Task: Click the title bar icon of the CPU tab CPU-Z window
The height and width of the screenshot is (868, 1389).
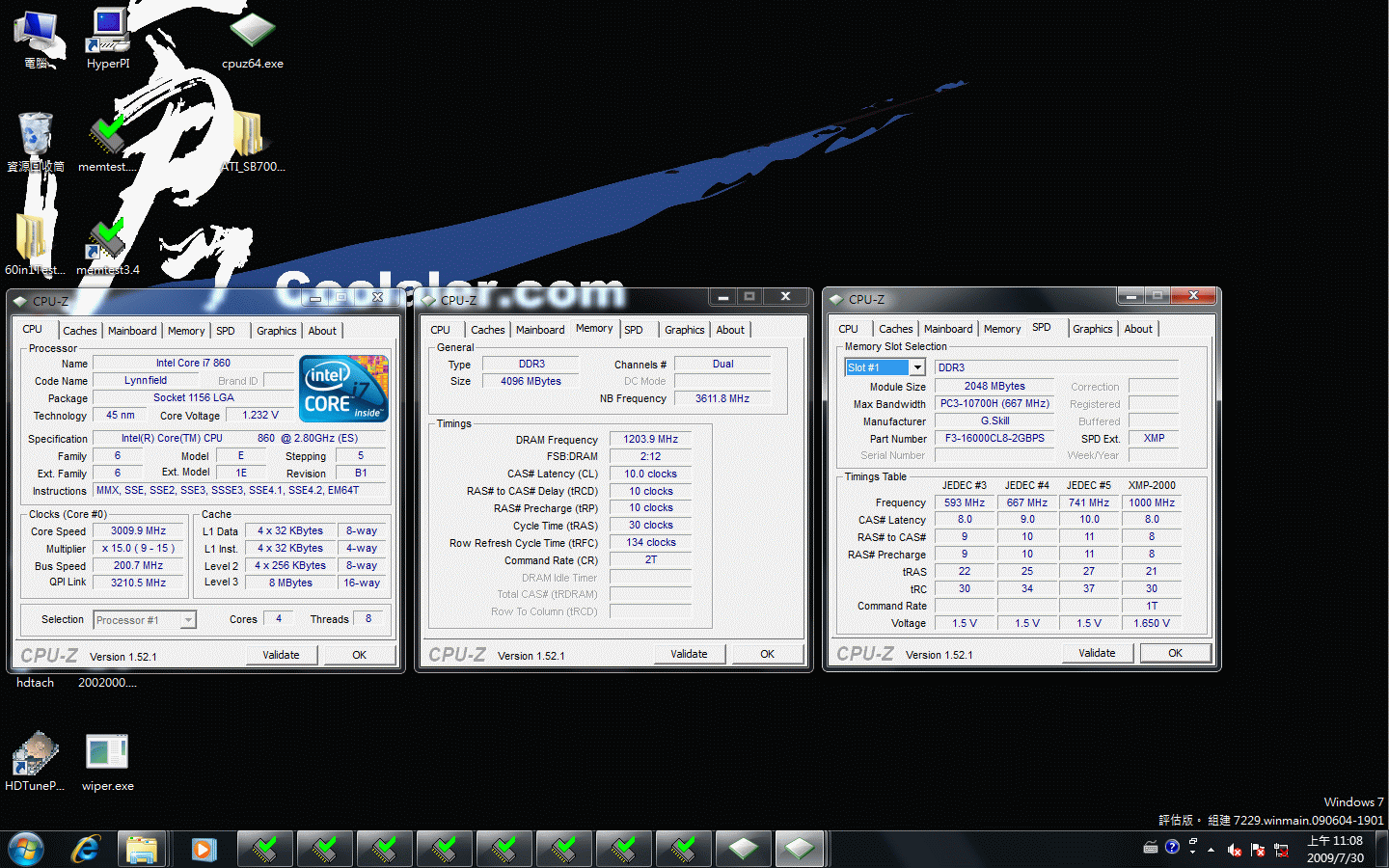Action: [x=19, y=301]
